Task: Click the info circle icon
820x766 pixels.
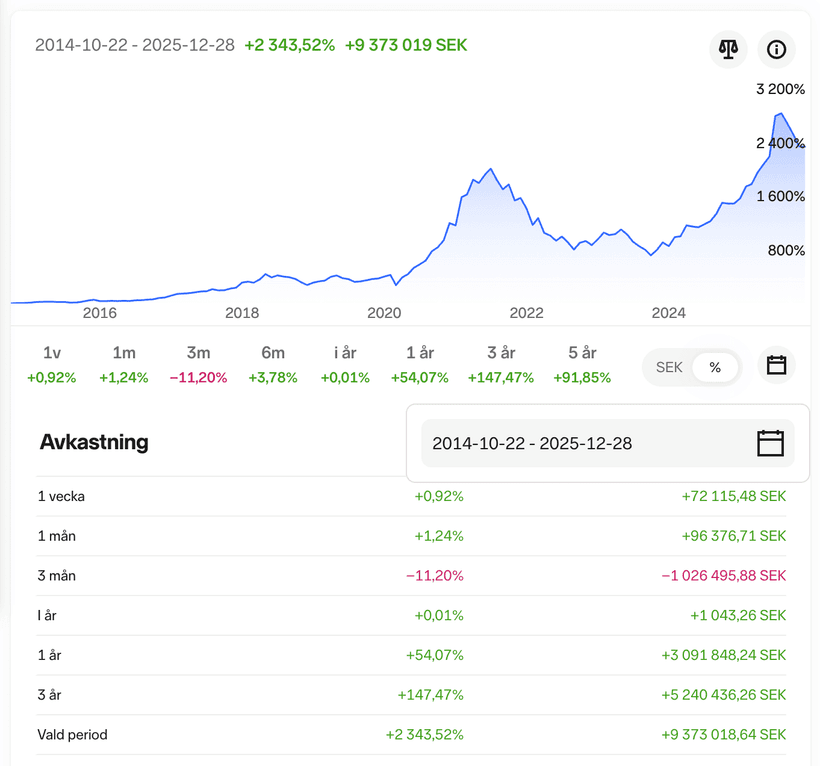Action: click(776, 48)
